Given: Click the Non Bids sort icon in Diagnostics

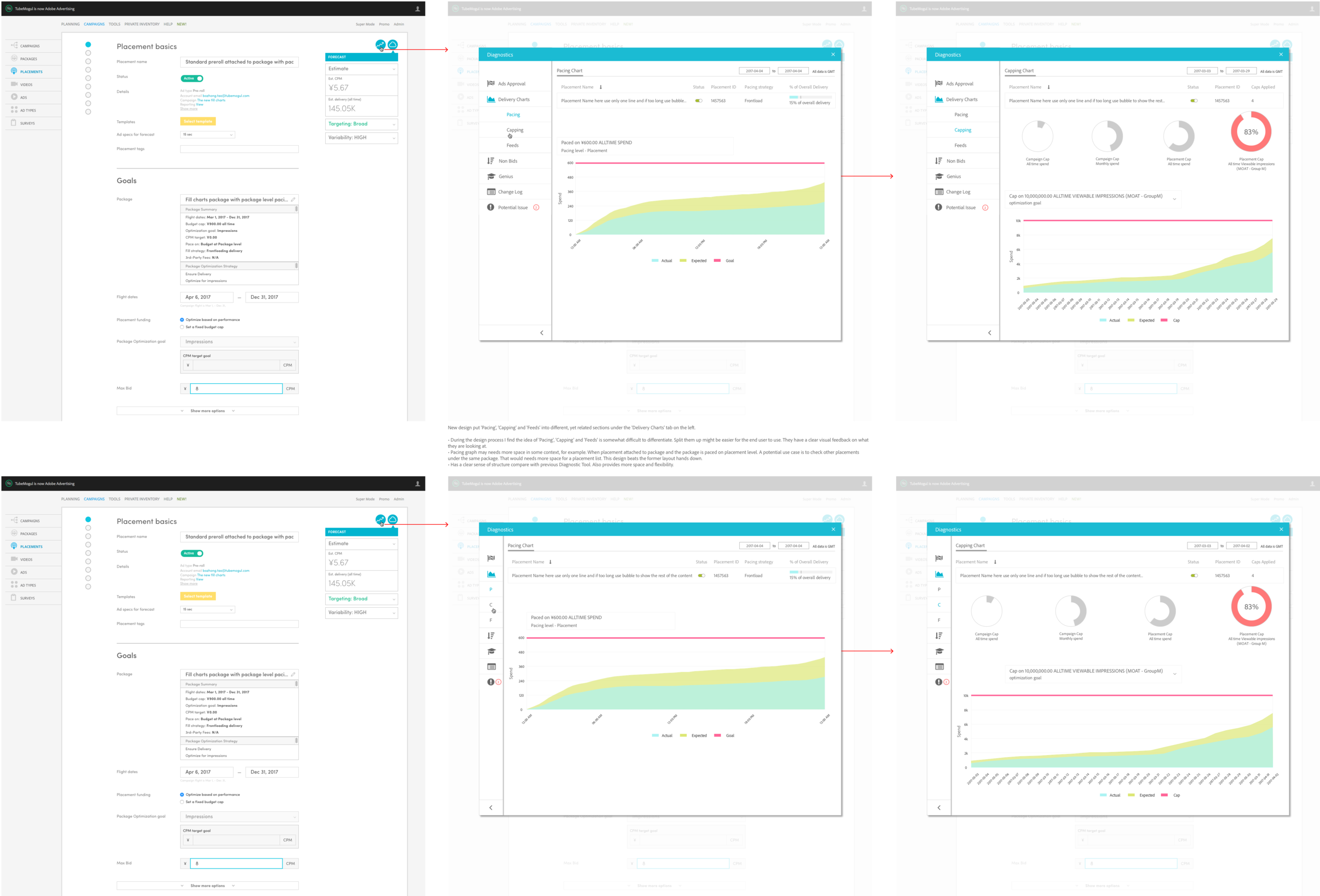Looking at the screenshot, I should 491,161.
